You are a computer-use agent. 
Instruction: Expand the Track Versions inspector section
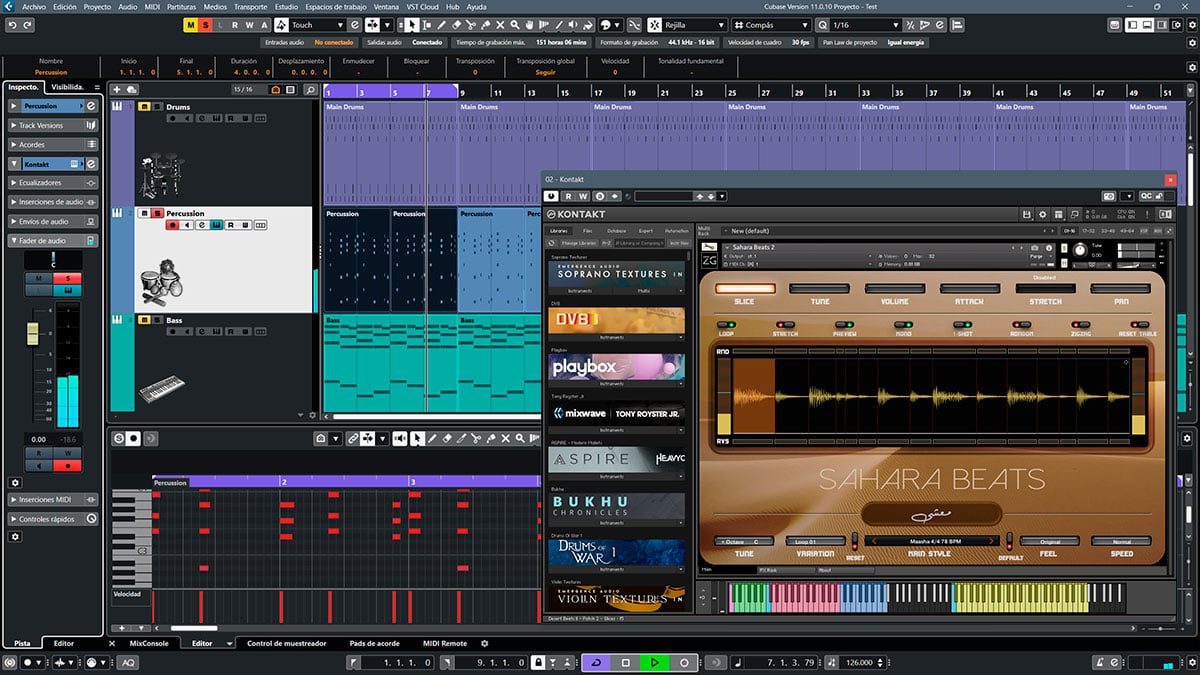click(x=53, y=125)
